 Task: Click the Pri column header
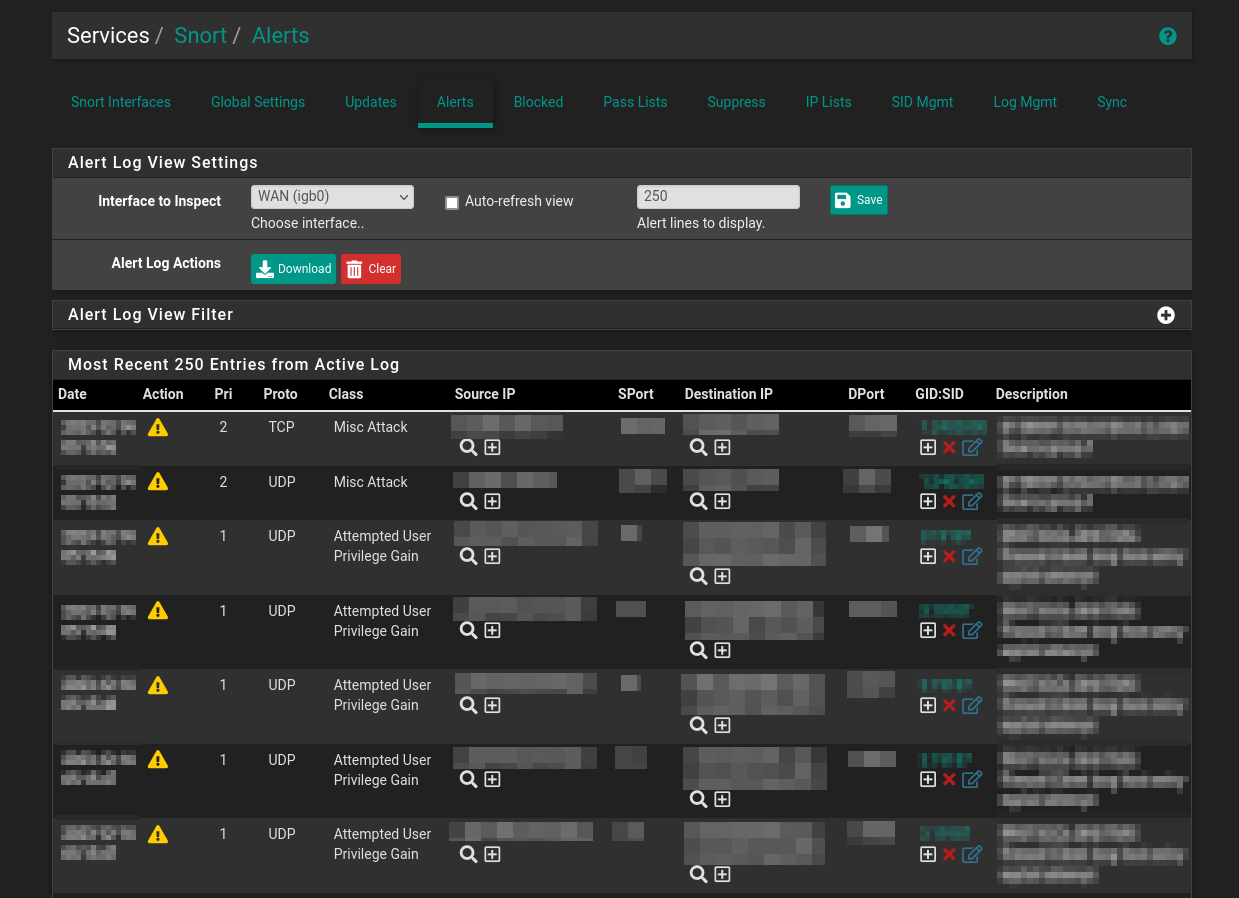tap(223, 394)
